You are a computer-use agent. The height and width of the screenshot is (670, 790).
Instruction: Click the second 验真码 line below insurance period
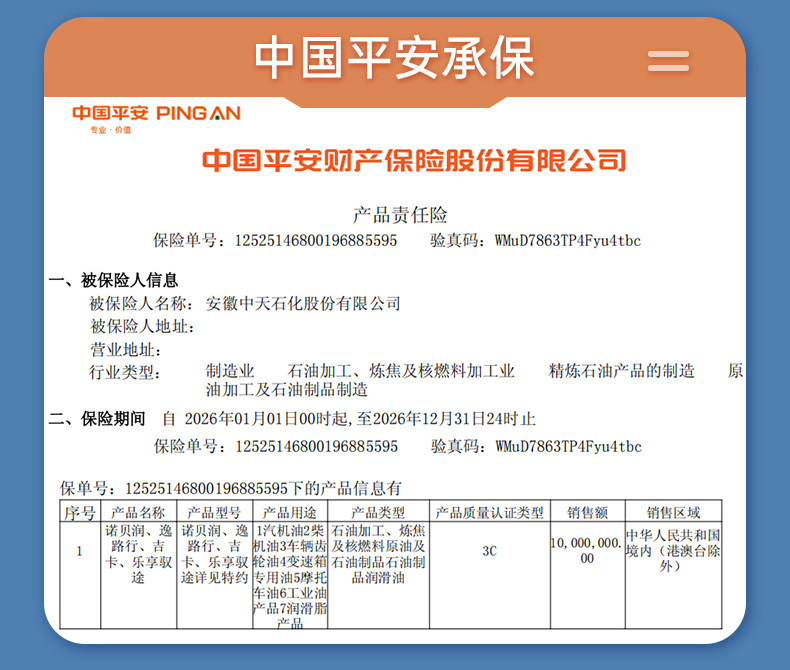tap(536, 446)
